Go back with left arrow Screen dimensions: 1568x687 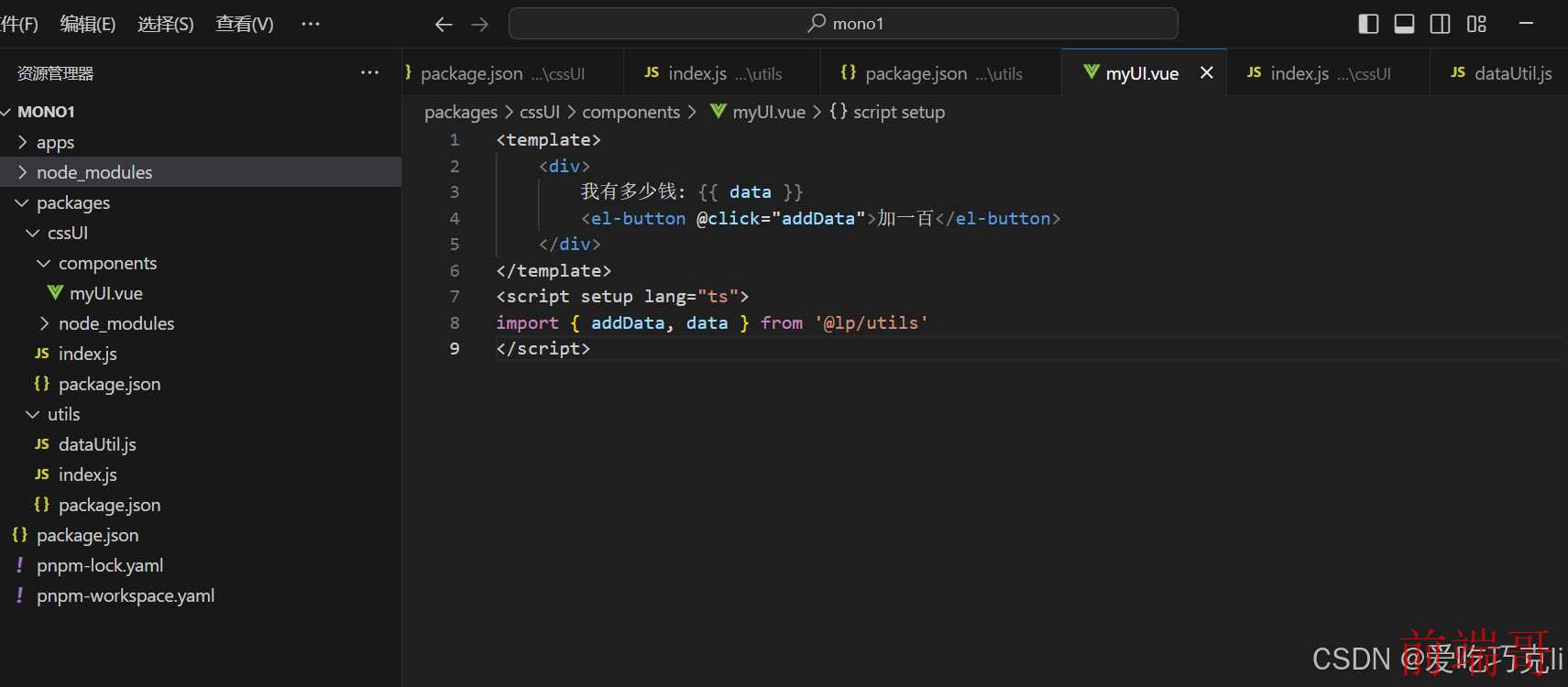[444, 24]
